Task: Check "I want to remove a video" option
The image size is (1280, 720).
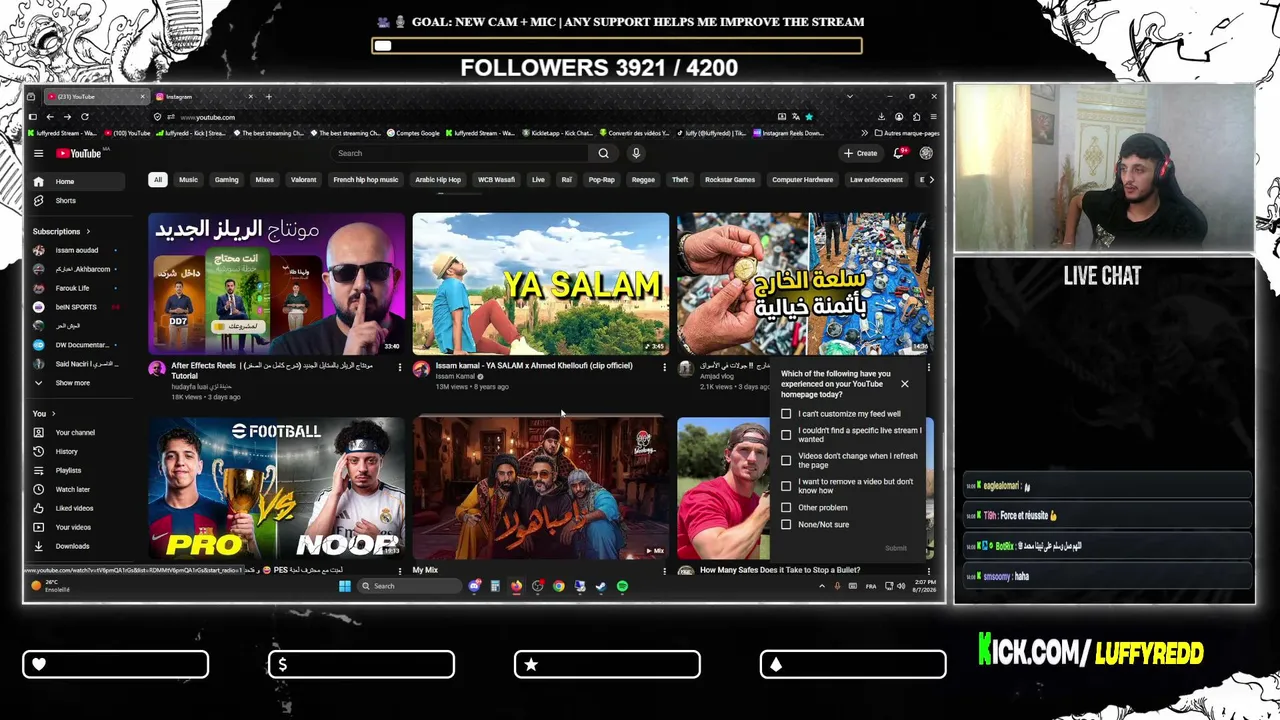Action: coord(786,486)
